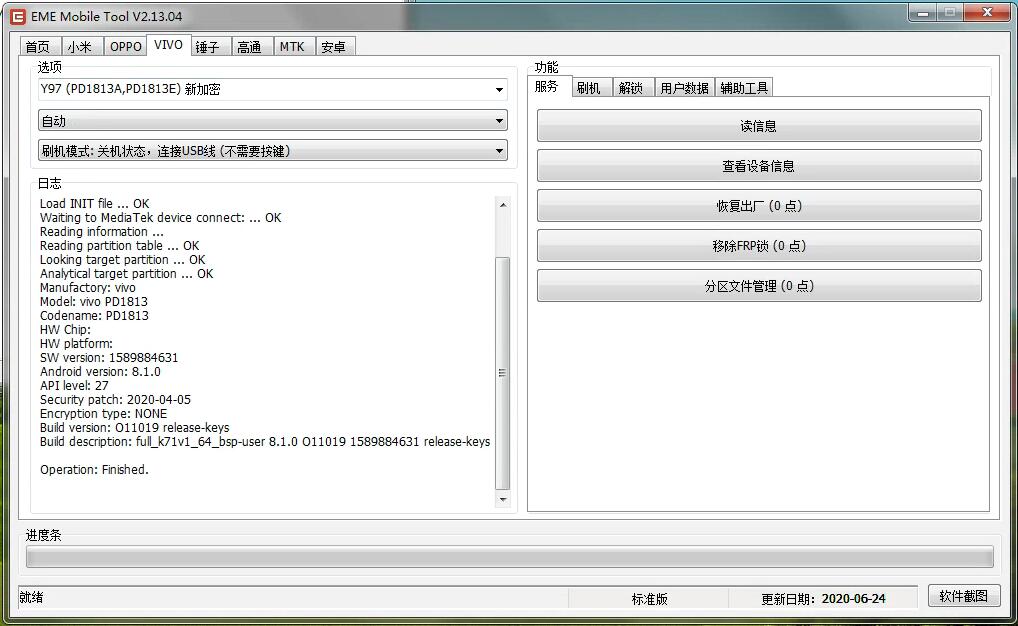This screenshot has width=1018, height=626.
Task: Click the 'Android version: 8.1.0' log line
Action: click(x=100, y=372)
